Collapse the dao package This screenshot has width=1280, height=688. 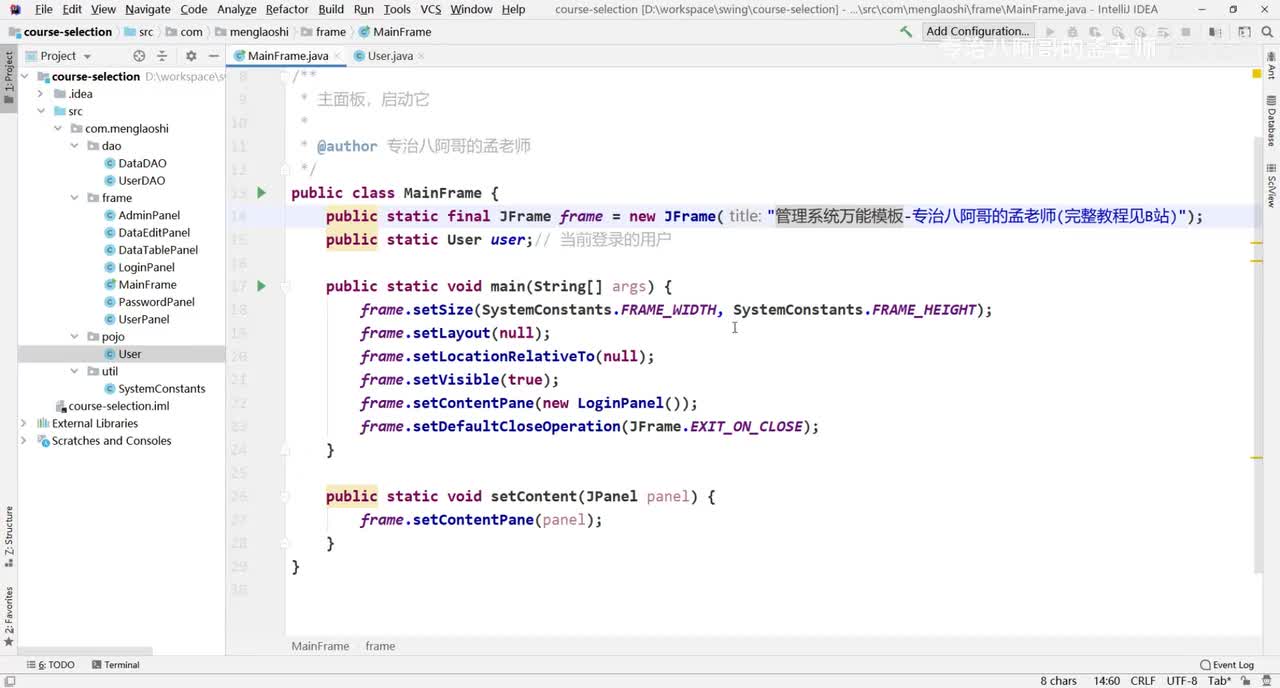pyautogui.click(x=75, y=146)
